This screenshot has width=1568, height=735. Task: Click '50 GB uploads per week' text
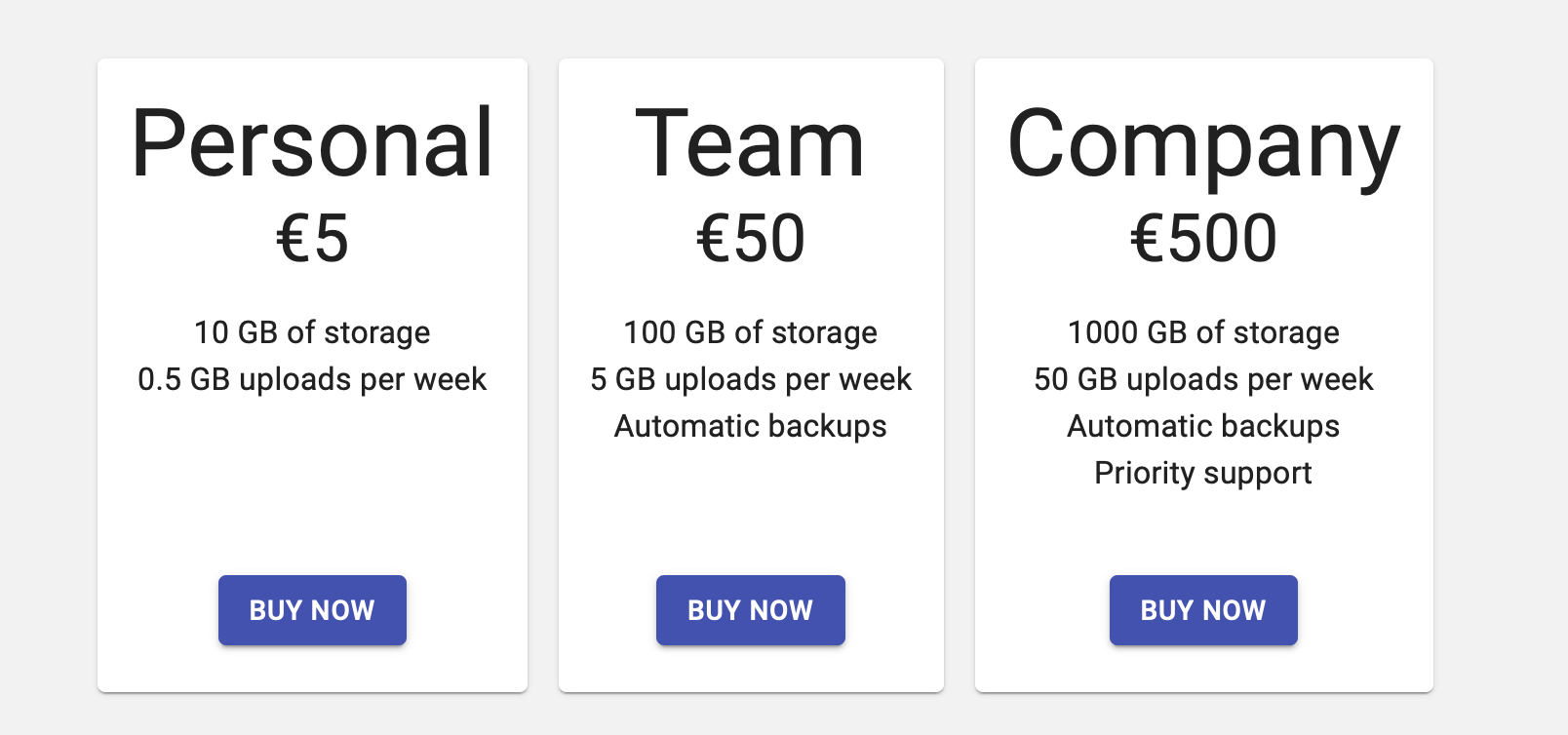1203,379
